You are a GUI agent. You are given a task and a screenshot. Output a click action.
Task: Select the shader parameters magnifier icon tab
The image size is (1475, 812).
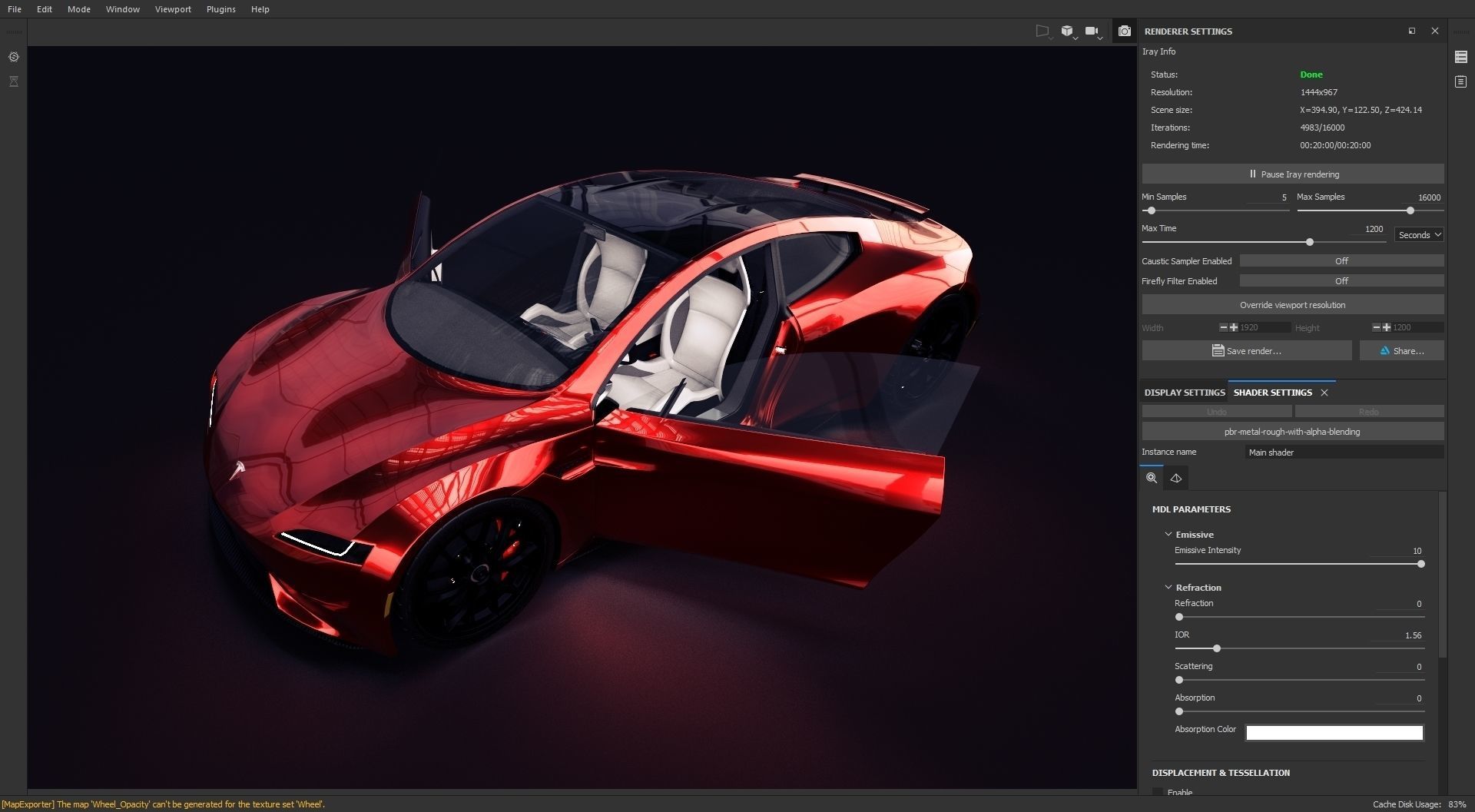tap(1152, 478)
